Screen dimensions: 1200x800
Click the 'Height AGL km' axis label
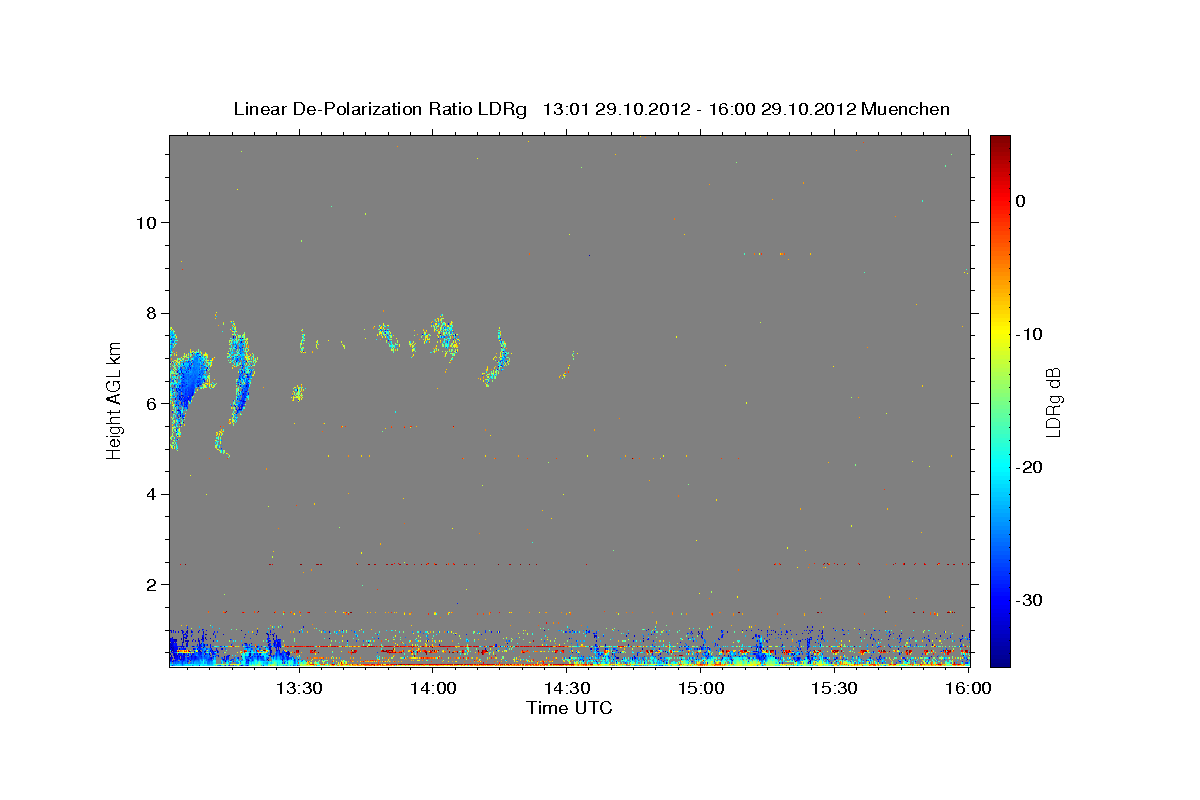(x=115, y=400)
